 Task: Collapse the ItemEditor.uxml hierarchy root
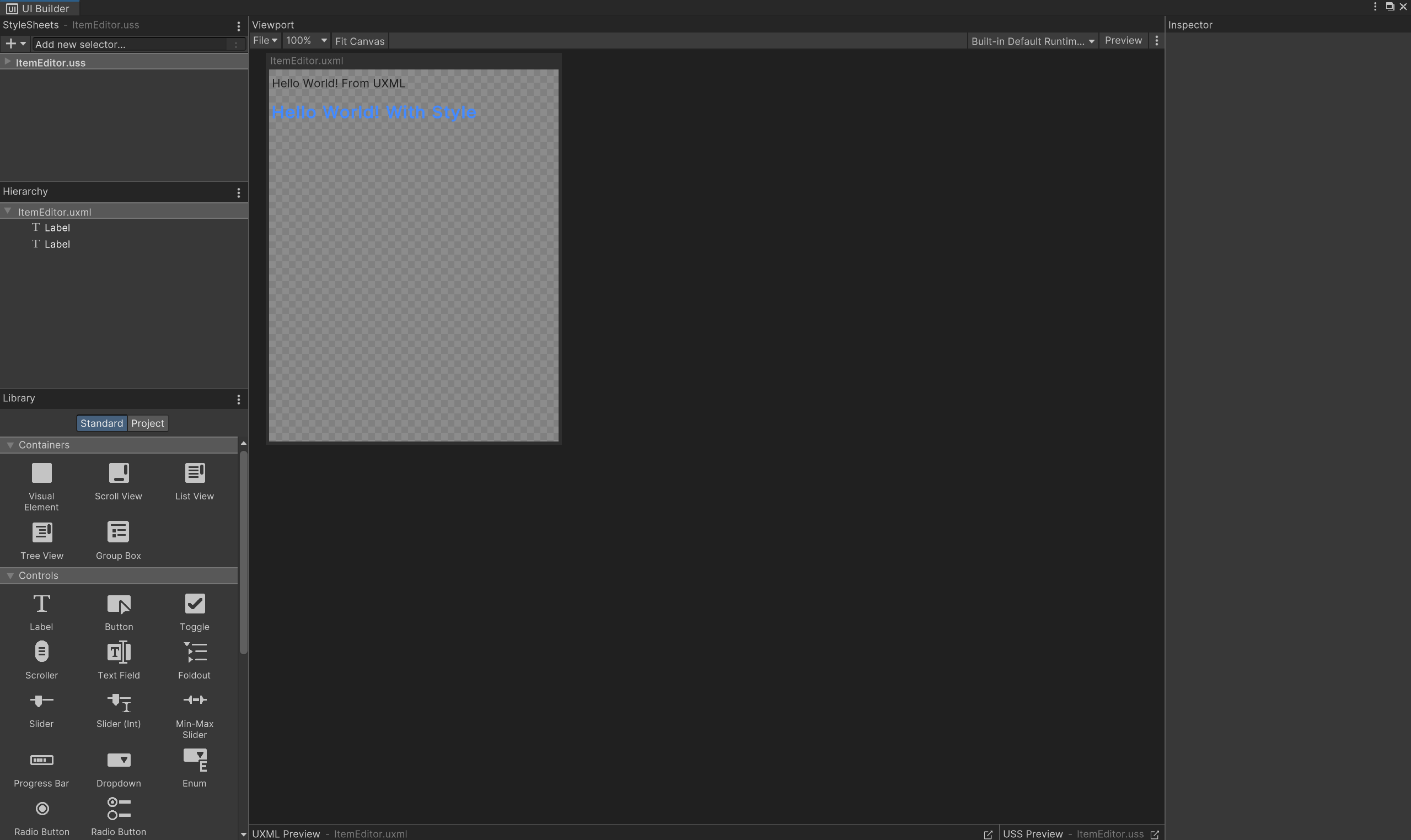(8, 211)
